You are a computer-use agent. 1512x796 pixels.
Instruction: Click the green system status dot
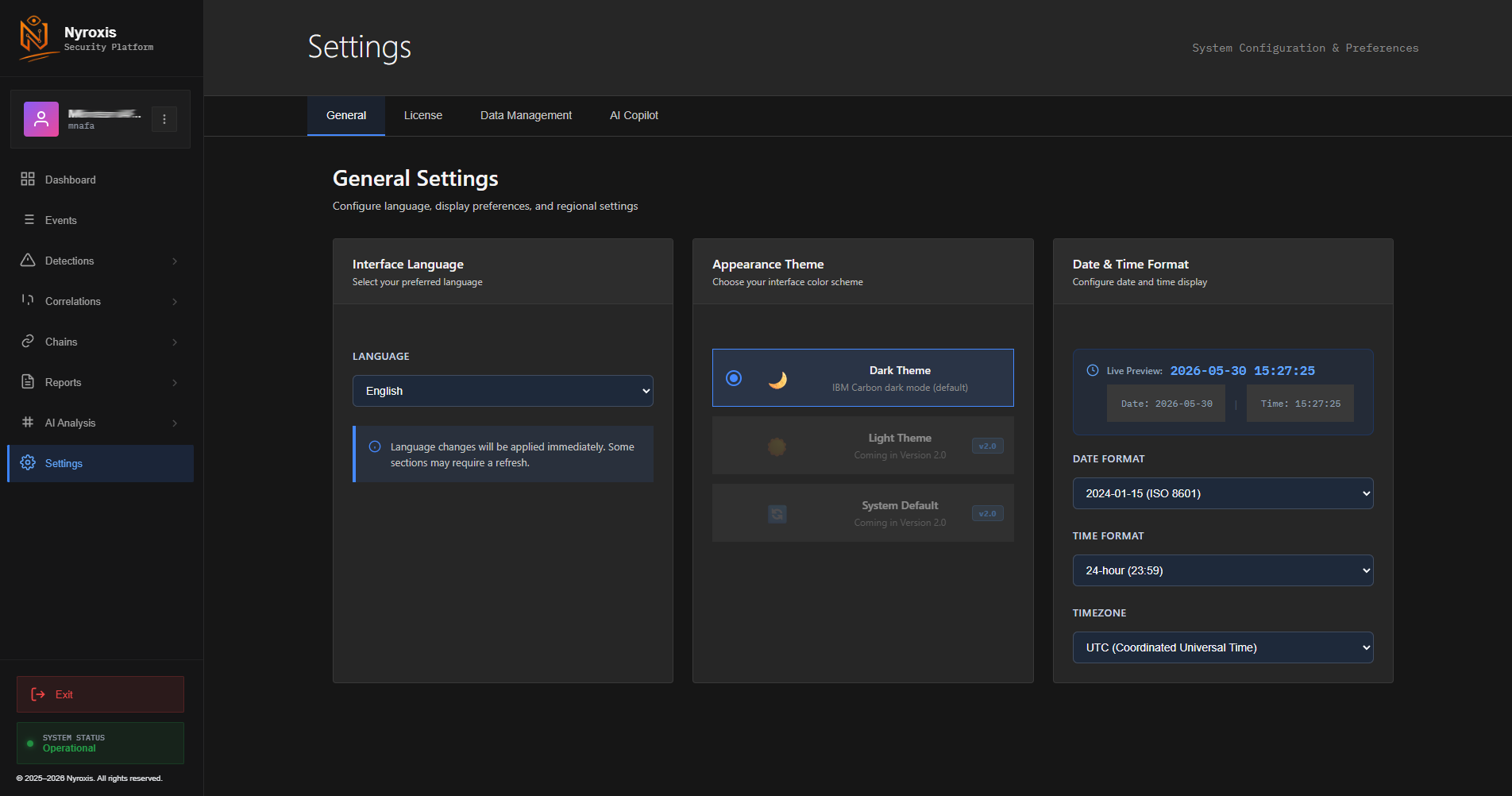(30, 744)
